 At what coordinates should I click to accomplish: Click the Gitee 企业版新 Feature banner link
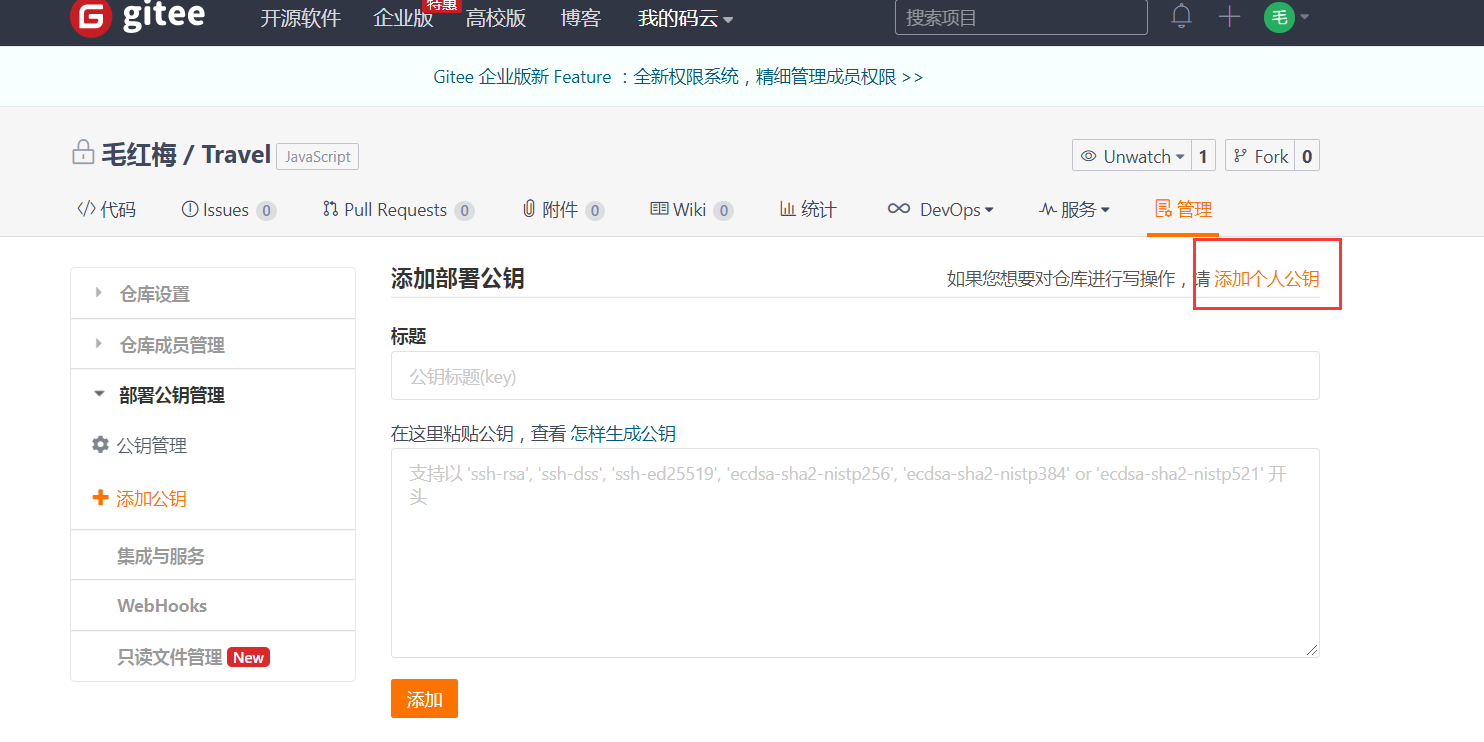point(678,77)
